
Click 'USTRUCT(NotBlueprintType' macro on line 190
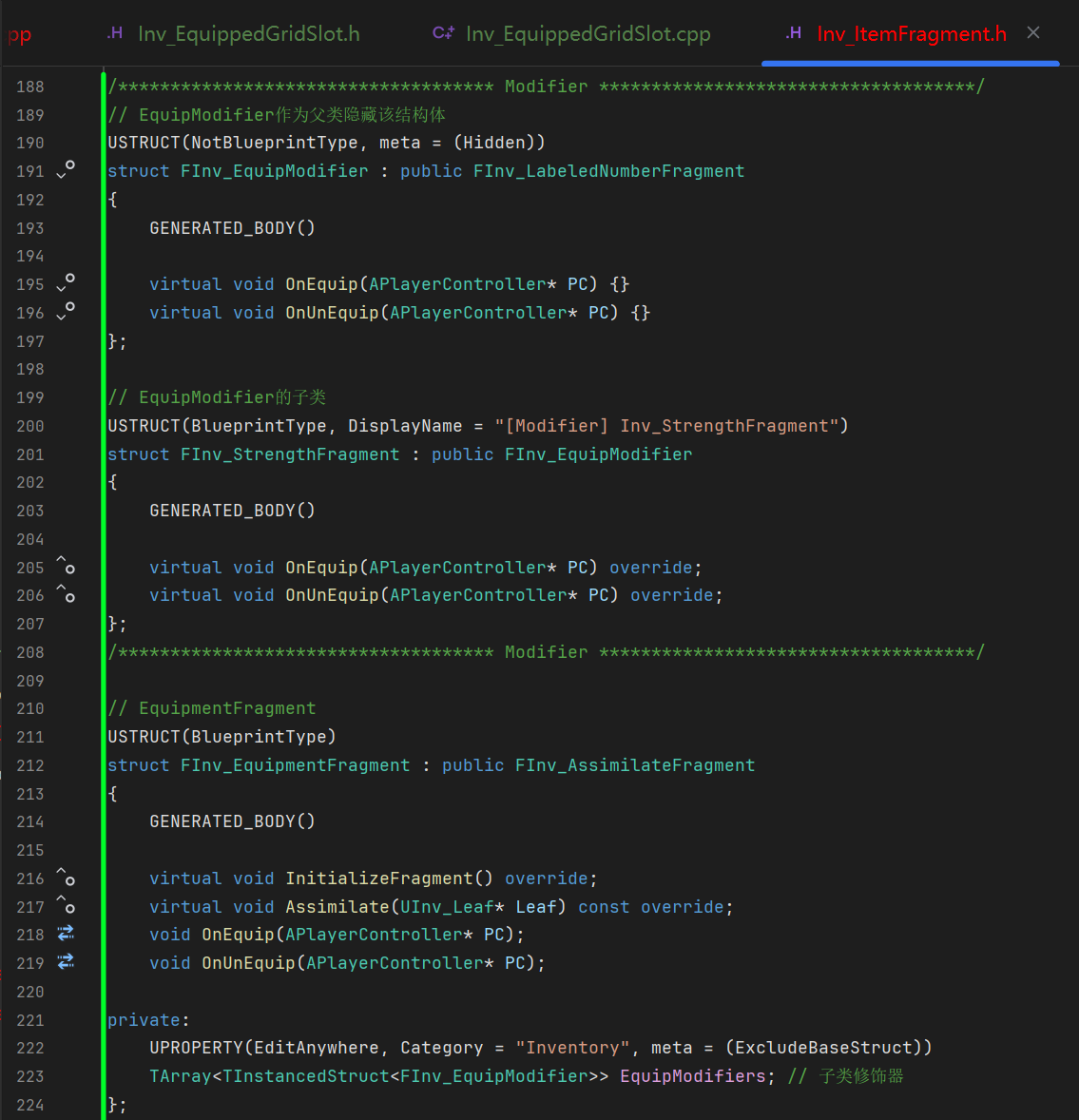[233, 143]
